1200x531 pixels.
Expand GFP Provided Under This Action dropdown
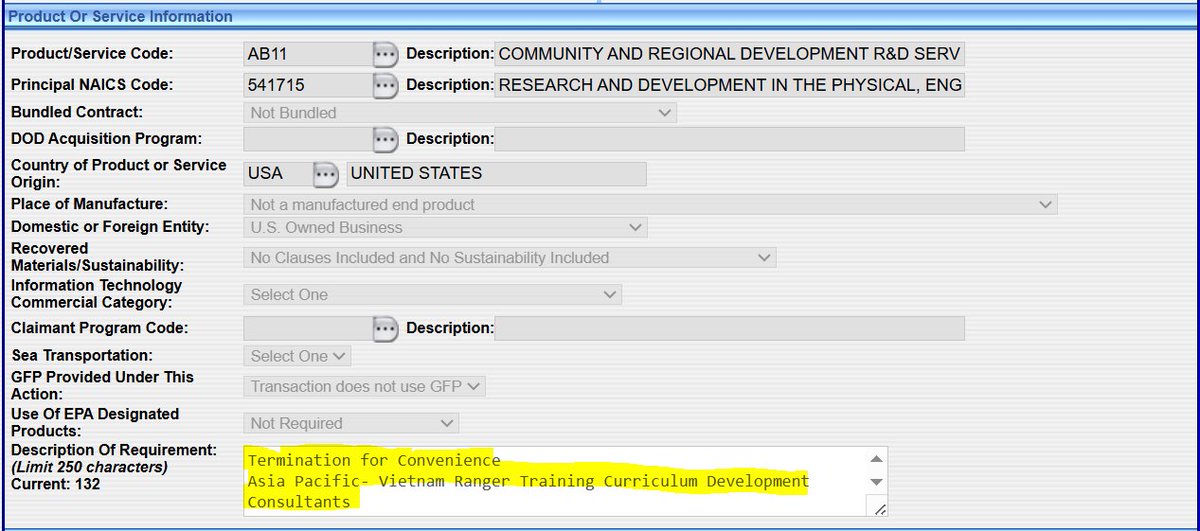point(364,386)
